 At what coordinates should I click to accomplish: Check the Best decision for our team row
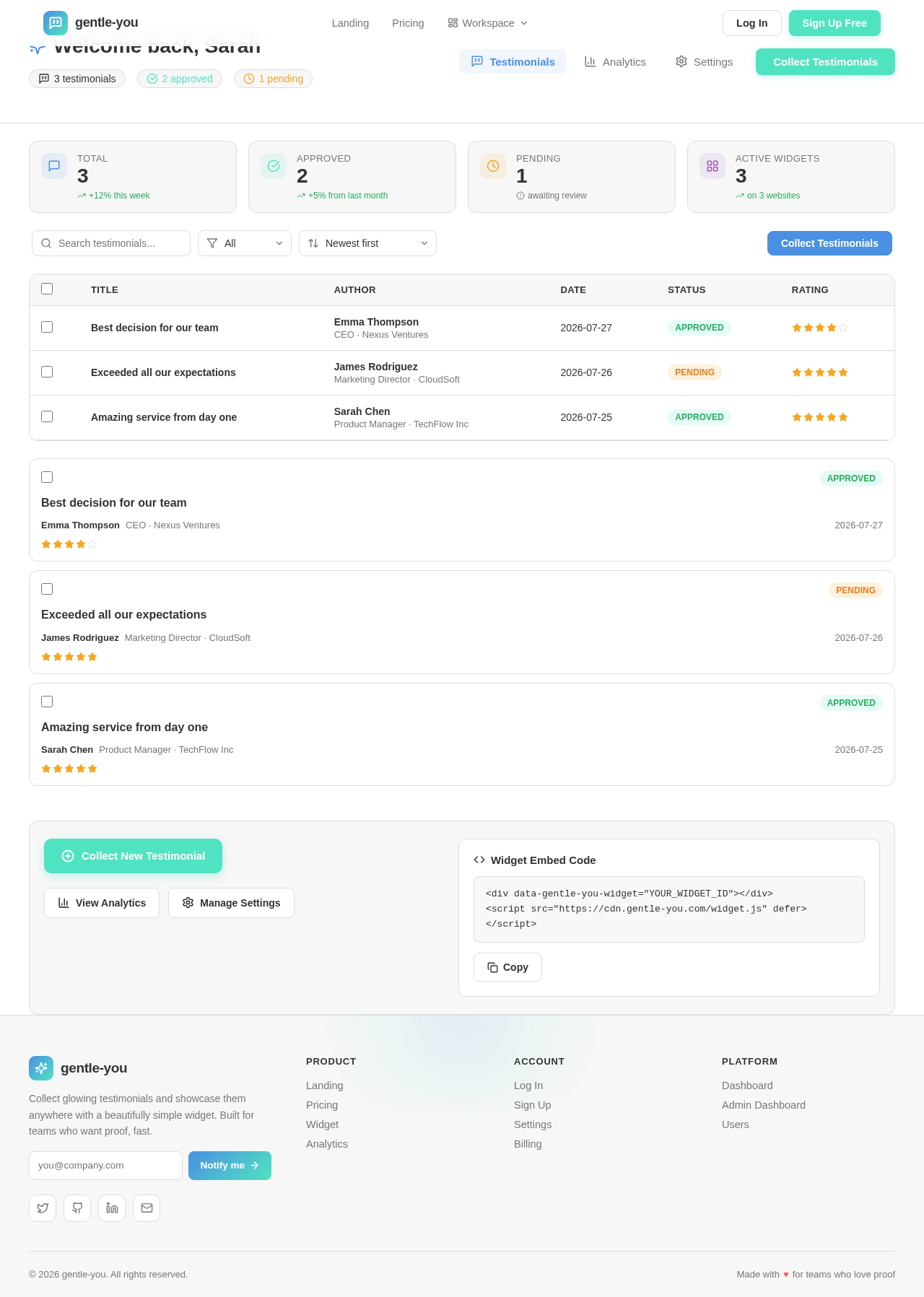coord(47,327)
